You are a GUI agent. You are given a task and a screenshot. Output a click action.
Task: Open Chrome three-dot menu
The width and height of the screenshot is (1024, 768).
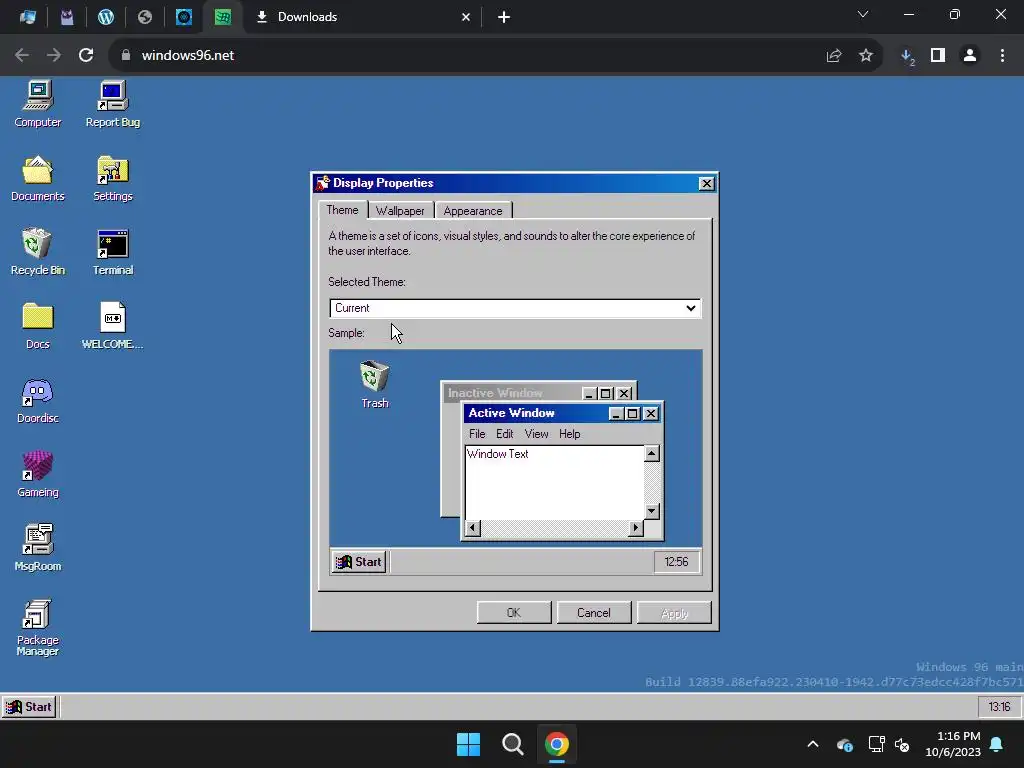(x=1002, y=56)
